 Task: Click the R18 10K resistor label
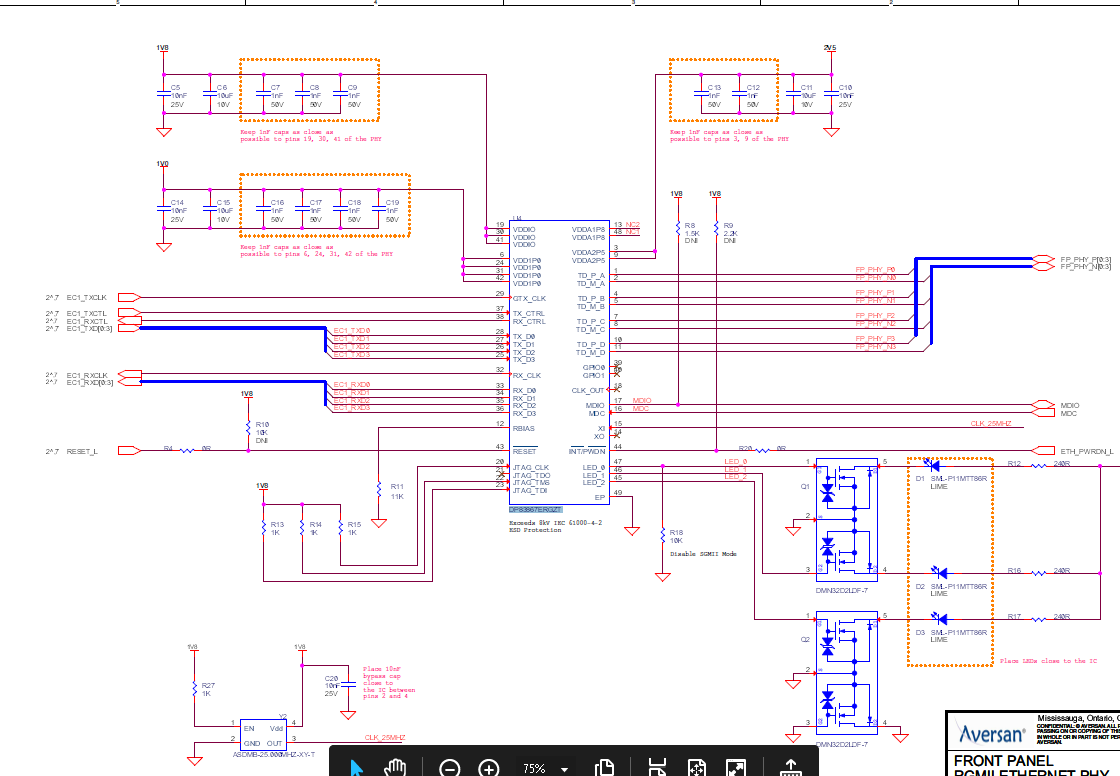coord(676,537)
